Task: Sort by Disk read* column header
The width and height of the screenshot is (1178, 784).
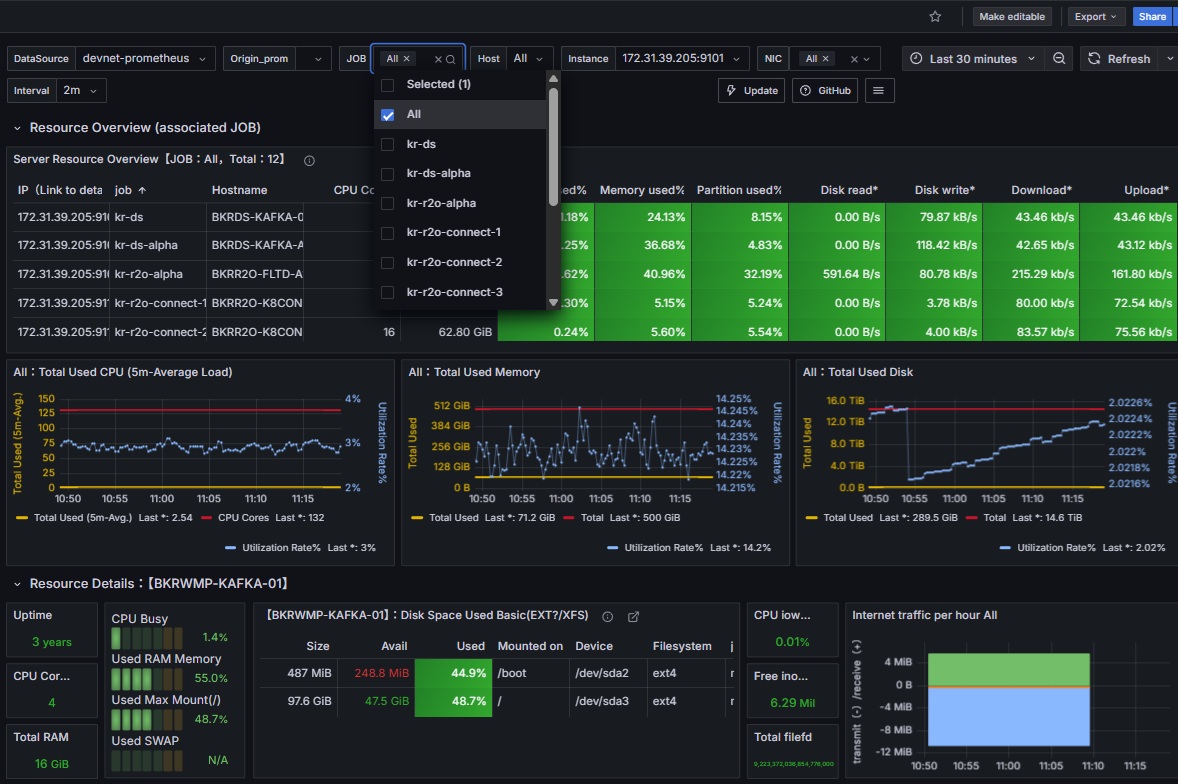Action: [x=849, y=190]
